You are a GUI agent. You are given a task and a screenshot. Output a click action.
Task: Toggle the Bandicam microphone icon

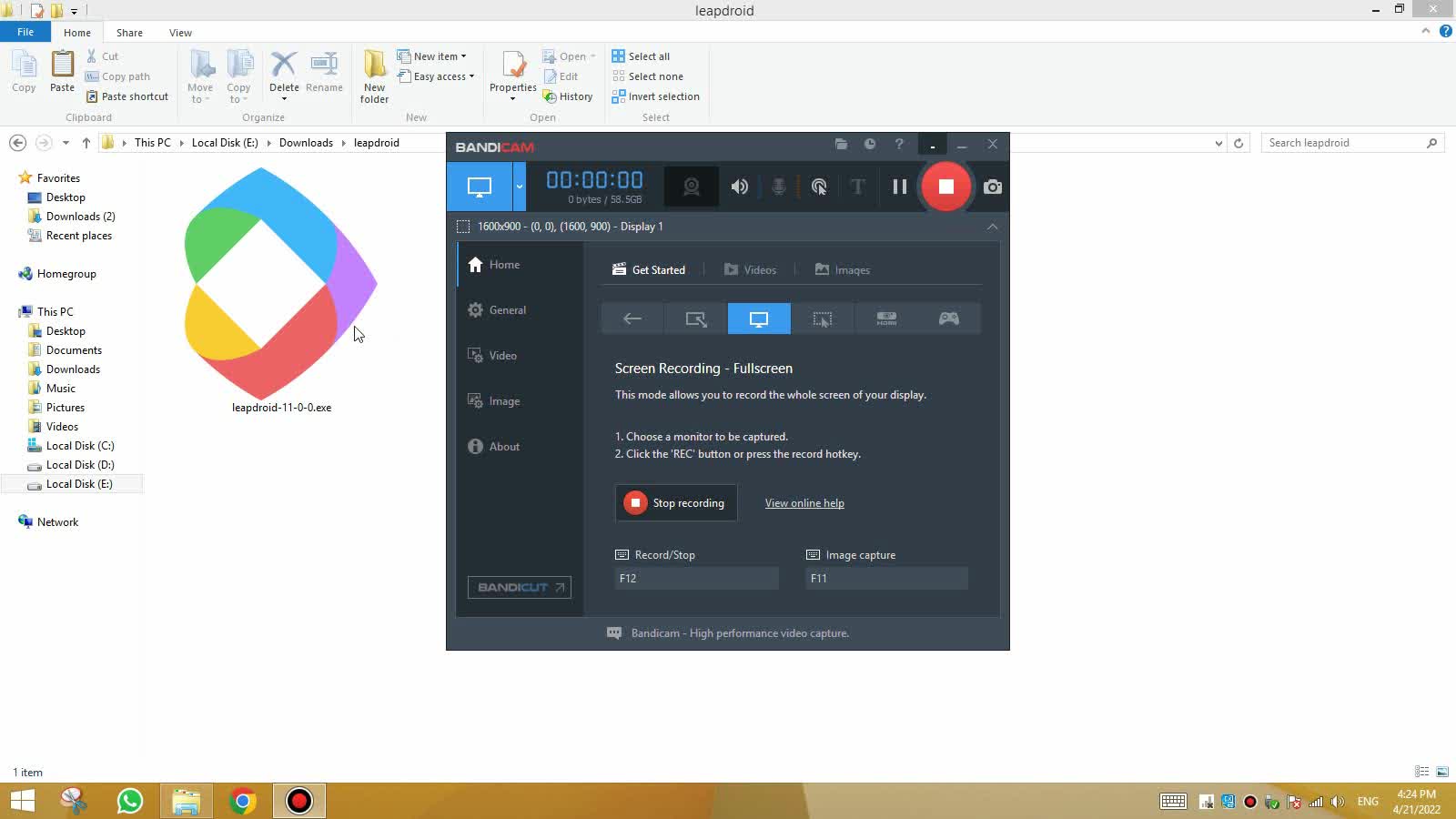pos(779,187)
